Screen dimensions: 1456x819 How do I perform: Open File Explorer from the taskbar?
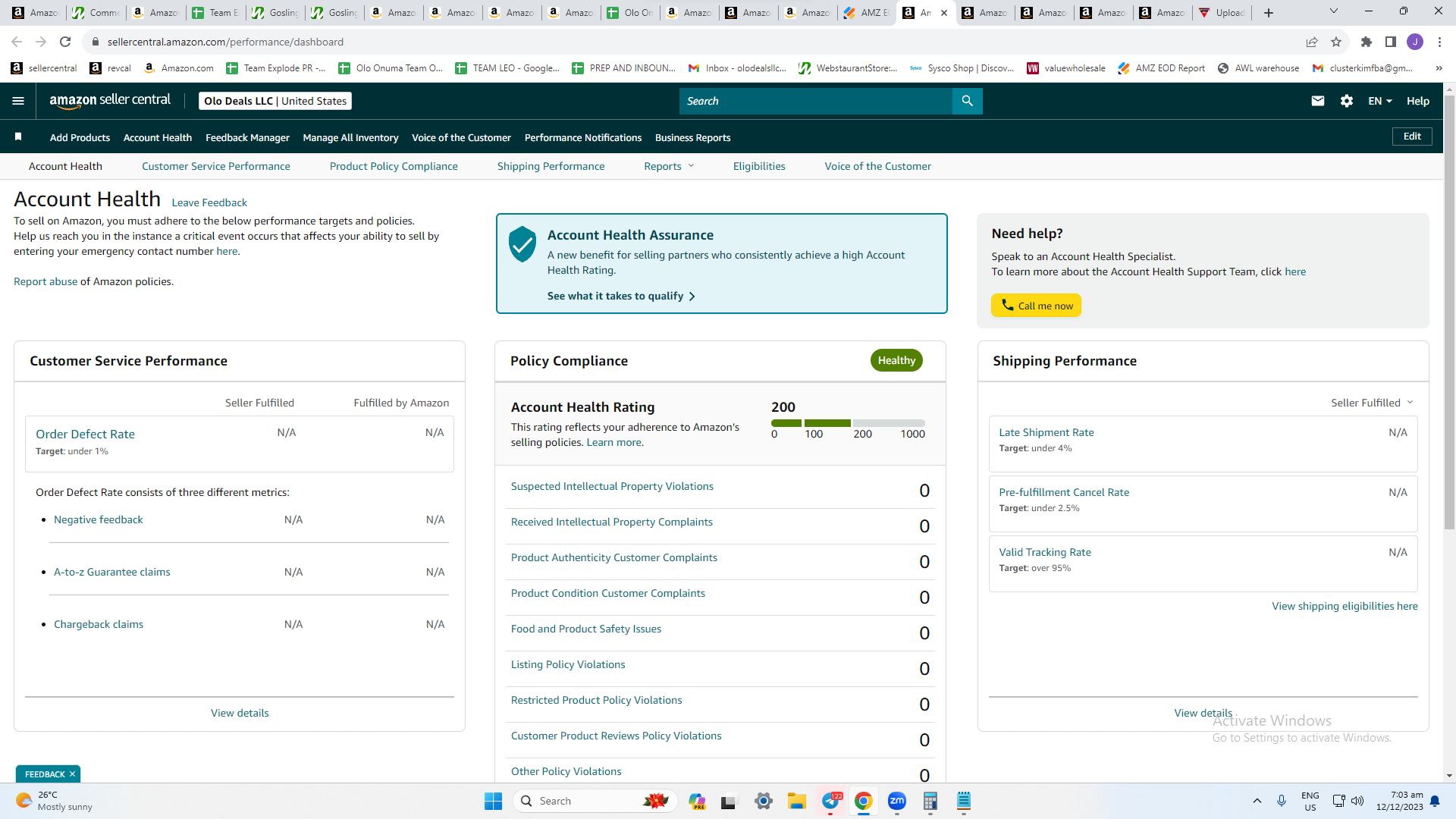pyautogui.click(x=796, y=801)
